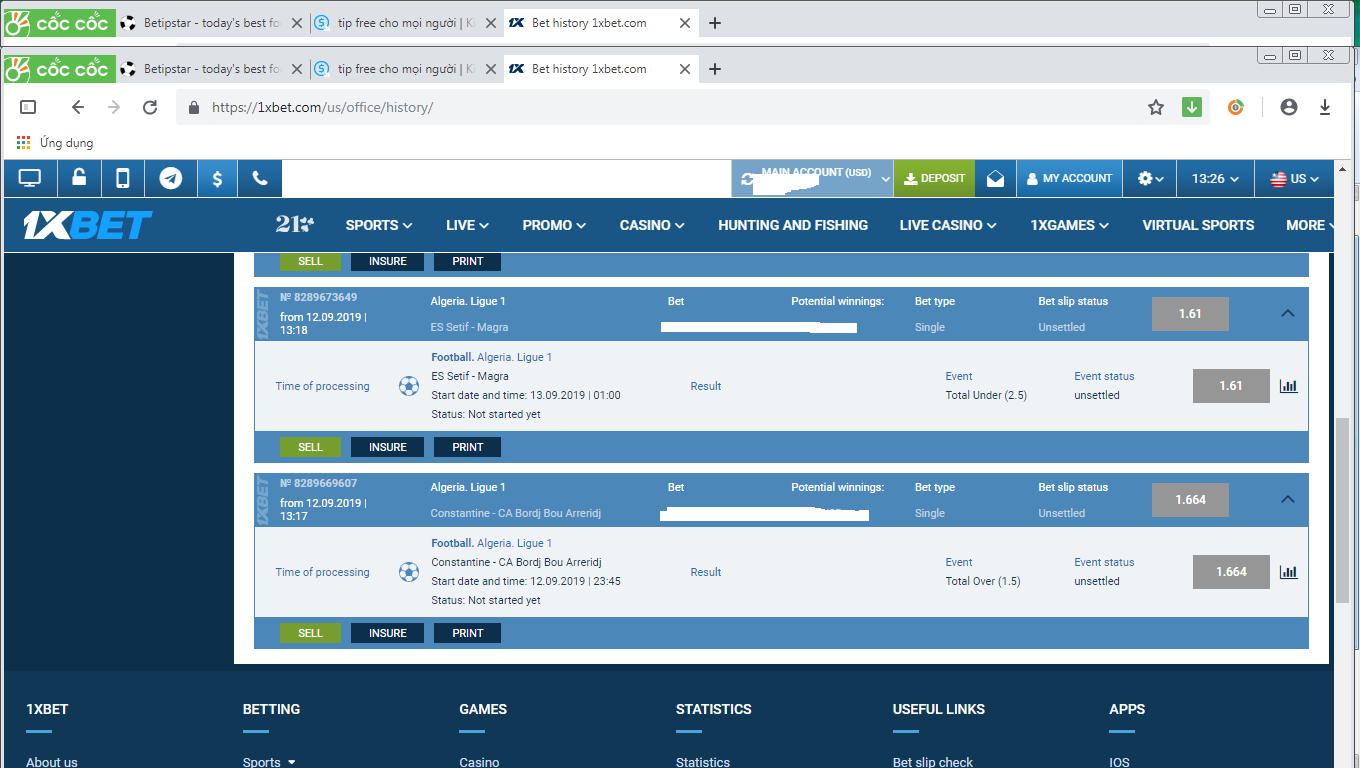
Task: Open the desktop version monitor icon
Action: pos(30,179)
